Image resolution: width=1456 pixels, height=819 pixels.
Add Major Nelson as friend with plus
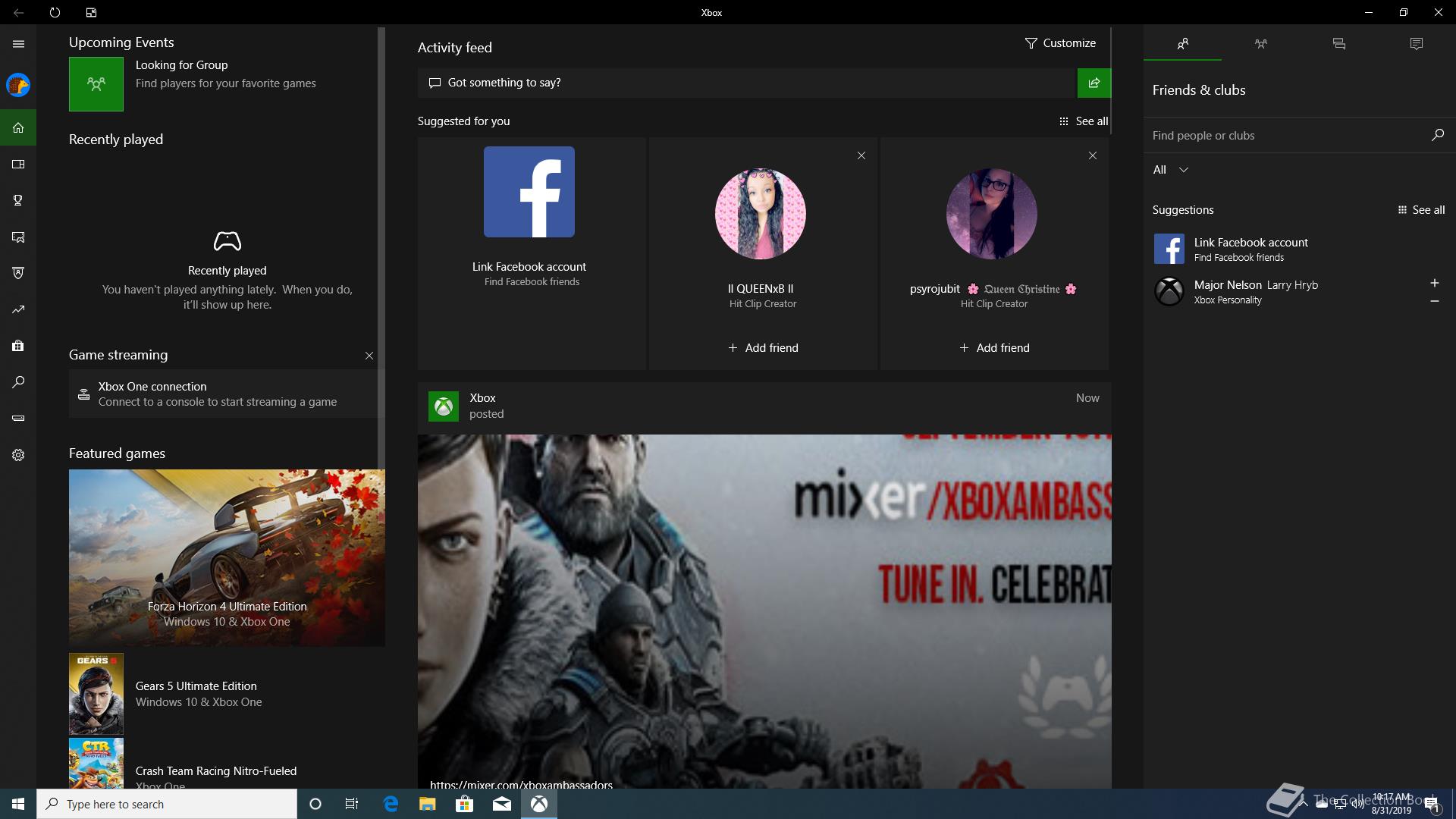tap(1434, 283)
